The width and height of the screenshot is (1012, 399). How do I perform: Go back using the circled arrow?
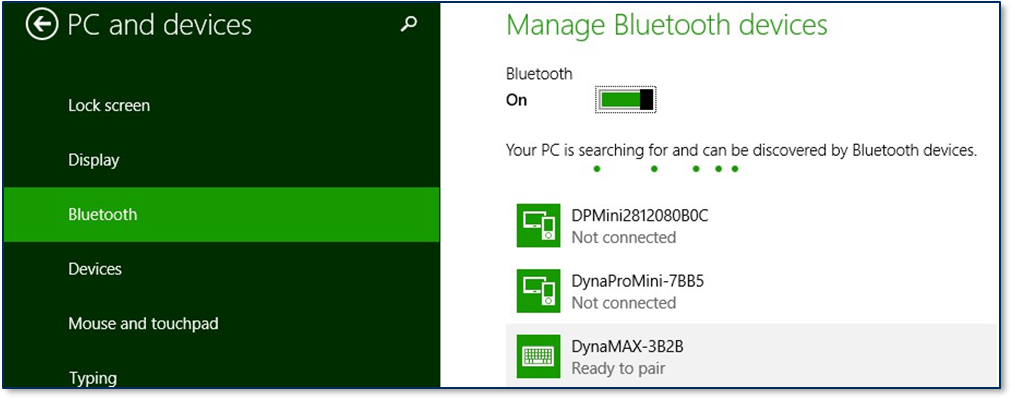pyautogui.click(x=42, y=25)
